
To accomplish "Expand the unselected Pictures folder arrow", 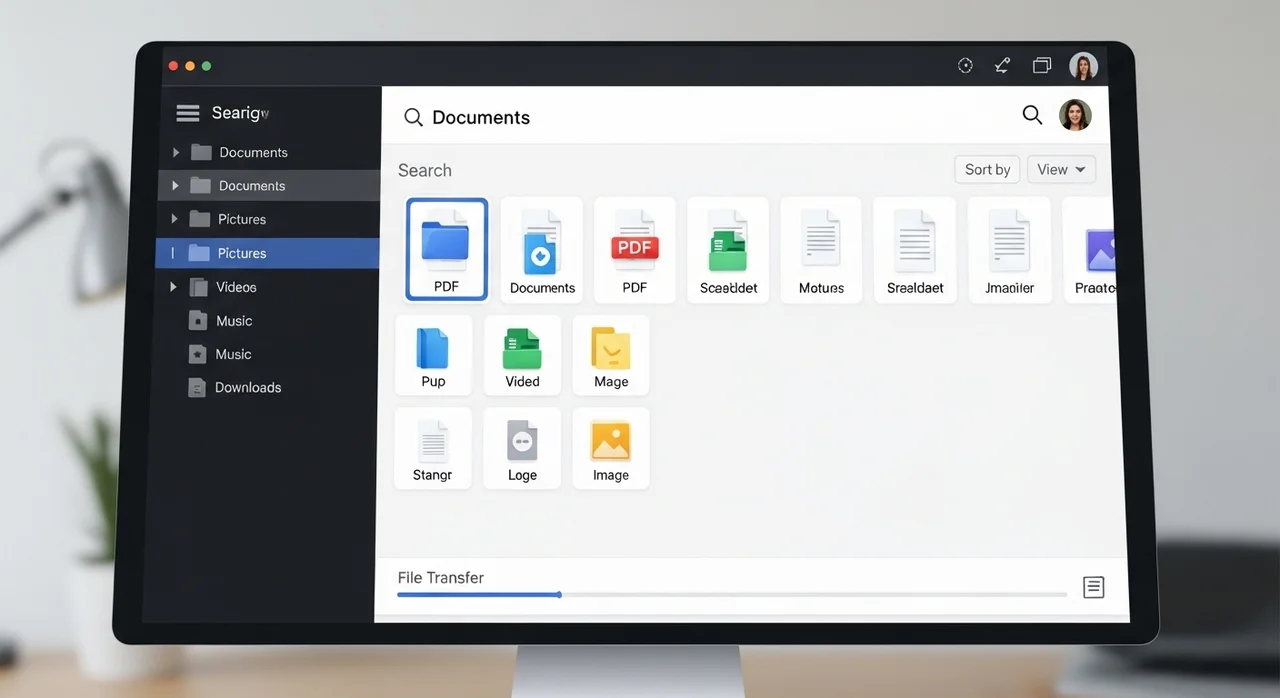I will (x=174, y=219).
